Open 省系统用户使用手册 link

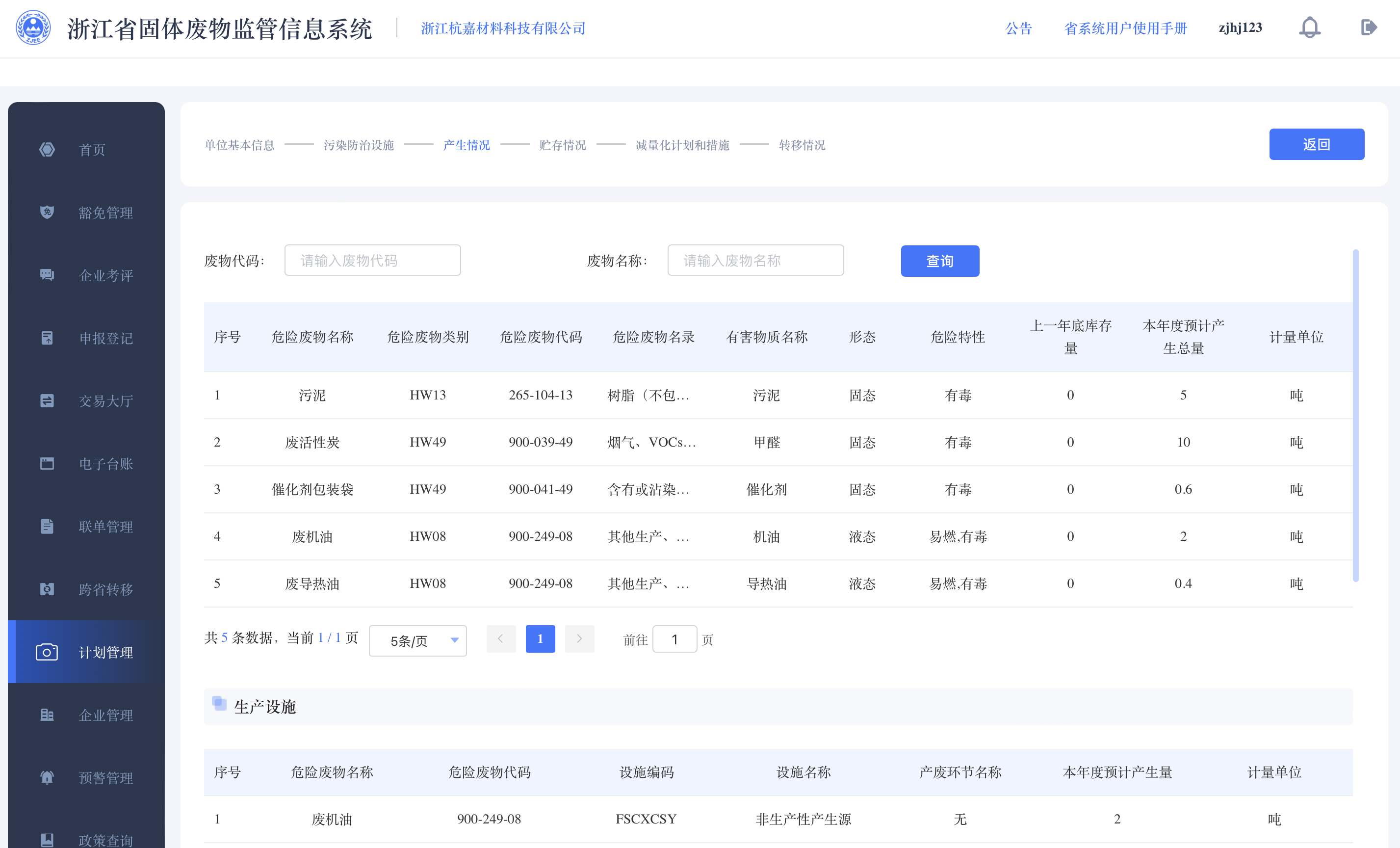click(x=1126, y=28)
